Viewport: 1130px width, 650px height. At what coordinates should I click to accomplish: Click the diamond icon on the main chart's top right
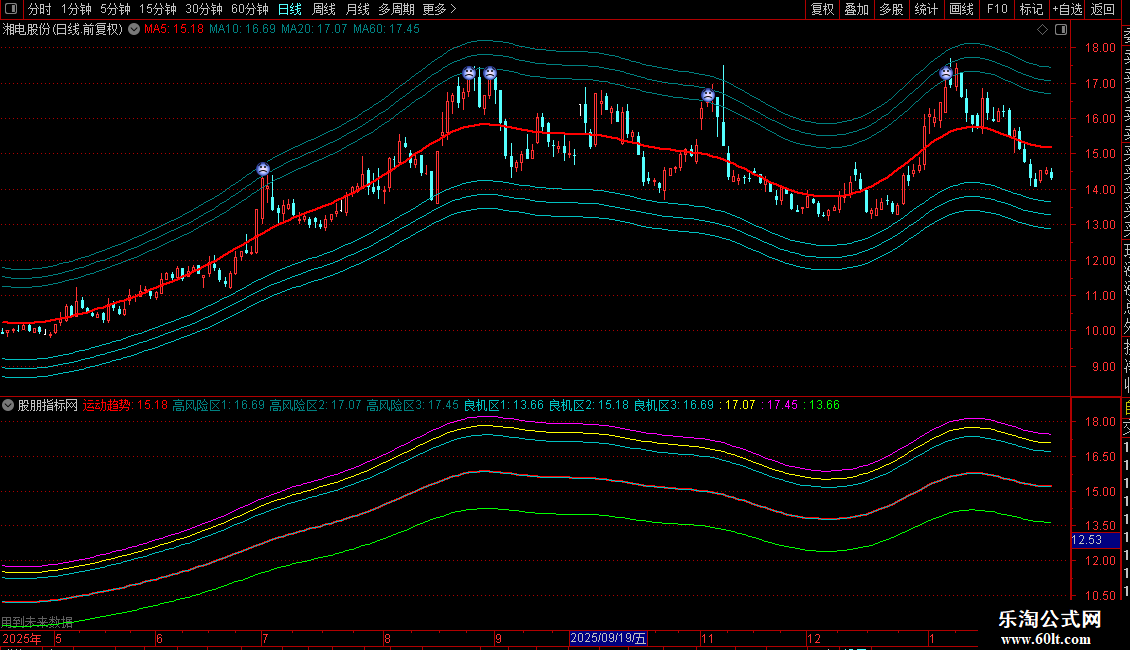1042,30
